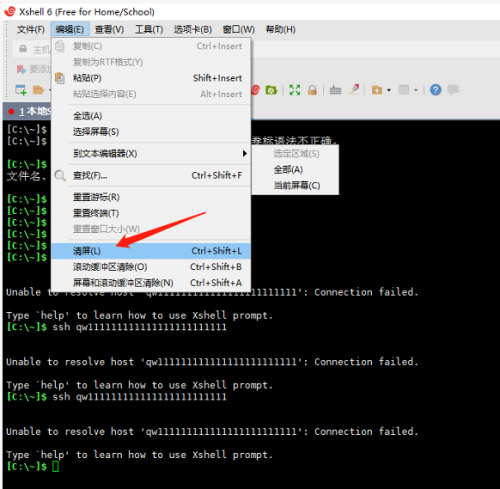500x489 pixels.
Task: Toggle full screen with the green arrows icon
Action: pos(295,90)
